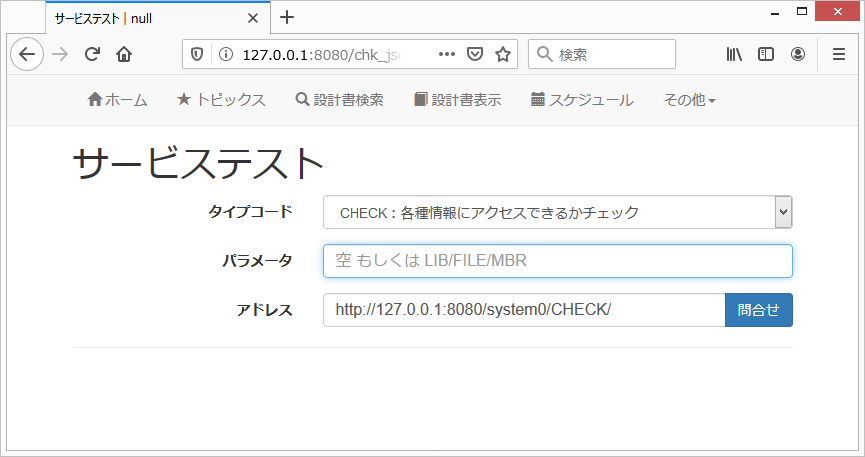Toggle the sidebar view icon

coord(766,54)
